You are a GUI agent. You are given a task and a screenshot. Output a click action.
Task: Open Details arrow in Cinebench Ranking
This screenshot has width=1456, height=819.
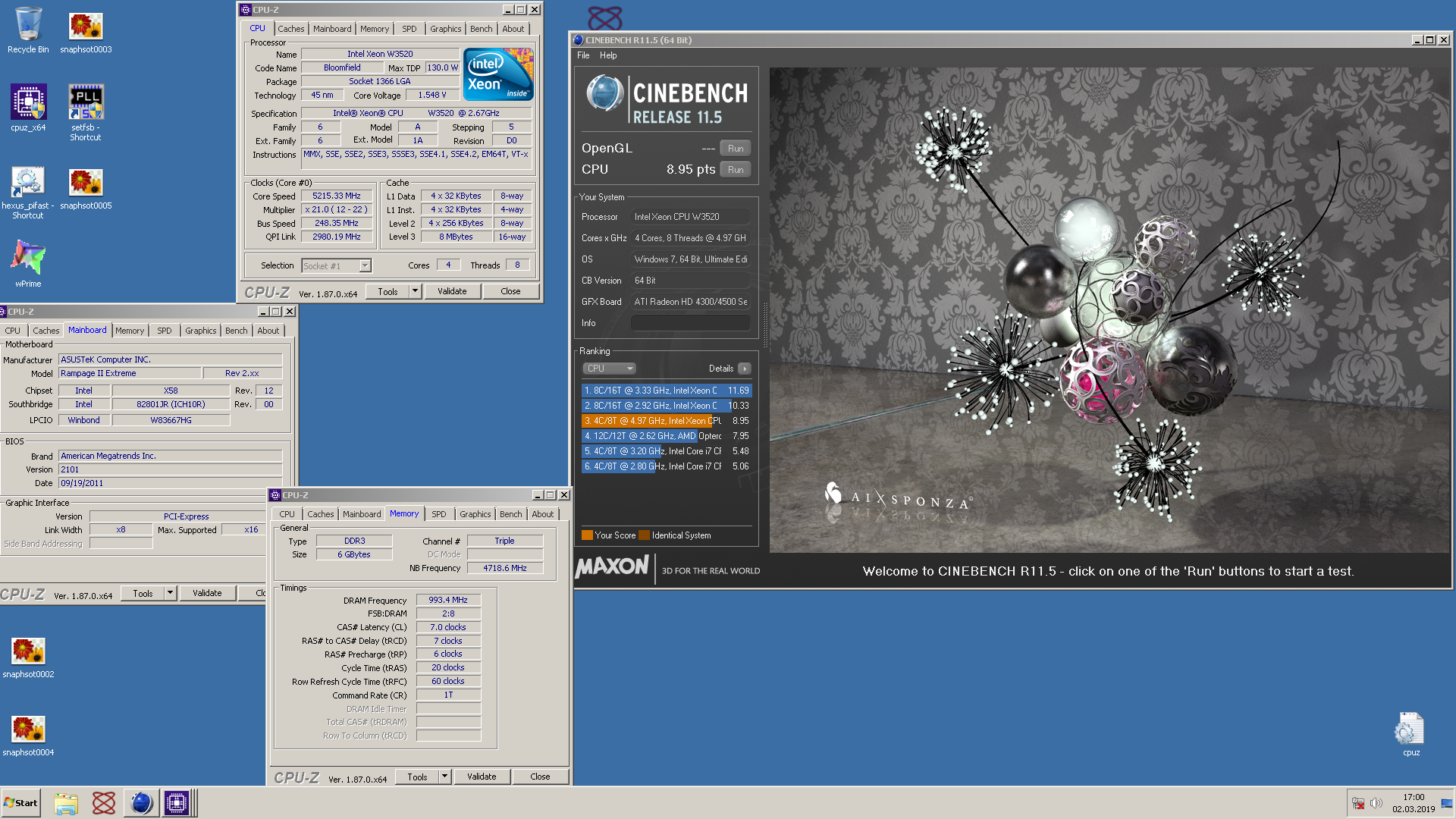point(745,369)
